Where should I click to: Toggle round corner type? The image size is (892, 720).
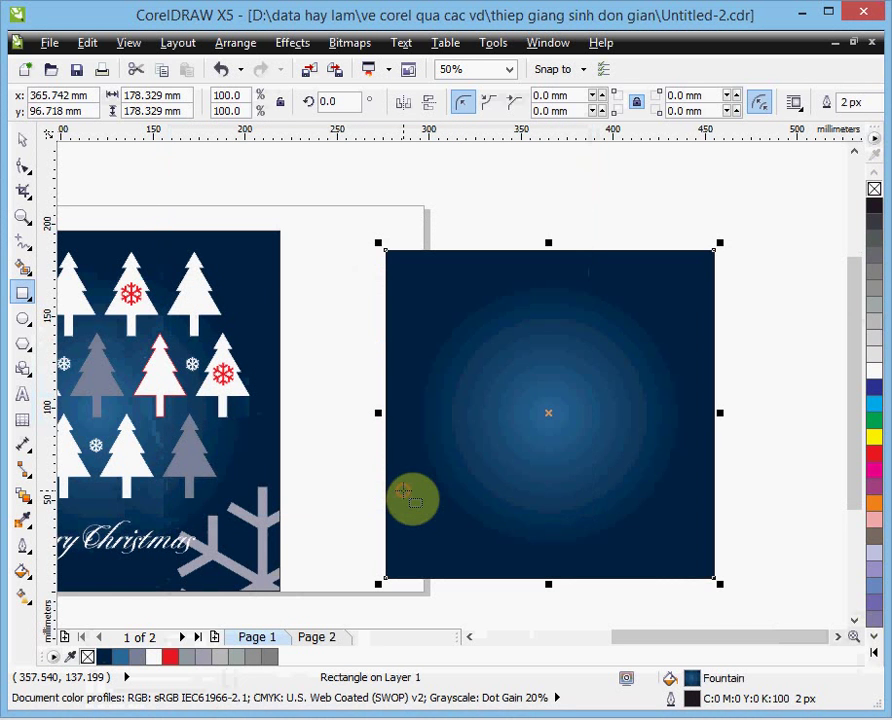click(x=463, y=102)
